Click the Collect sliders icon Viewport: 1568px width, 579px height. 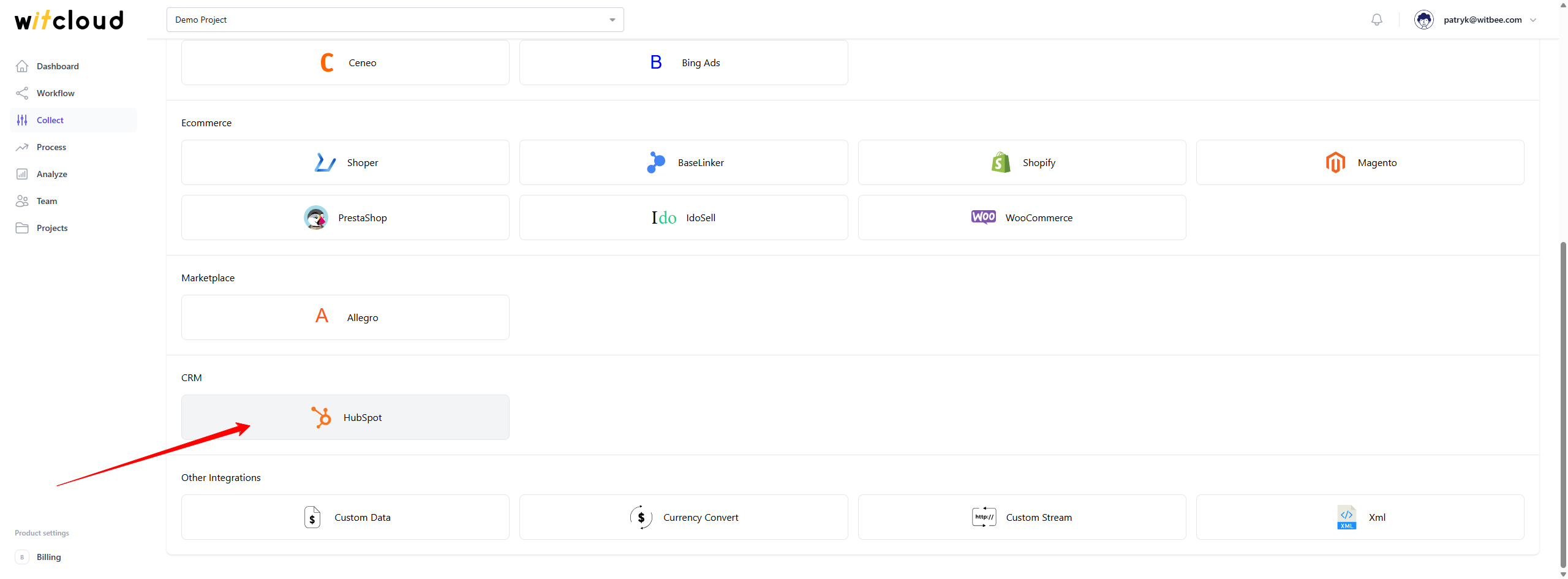tap(22, 120)
